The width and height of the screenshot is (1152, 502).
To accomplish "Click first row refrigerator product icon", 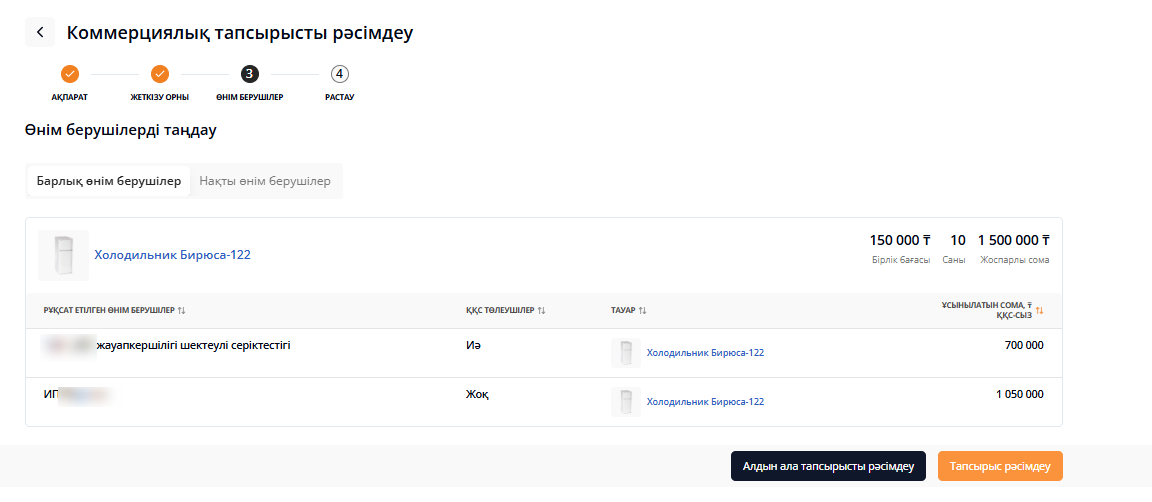I will click(626, 353).
